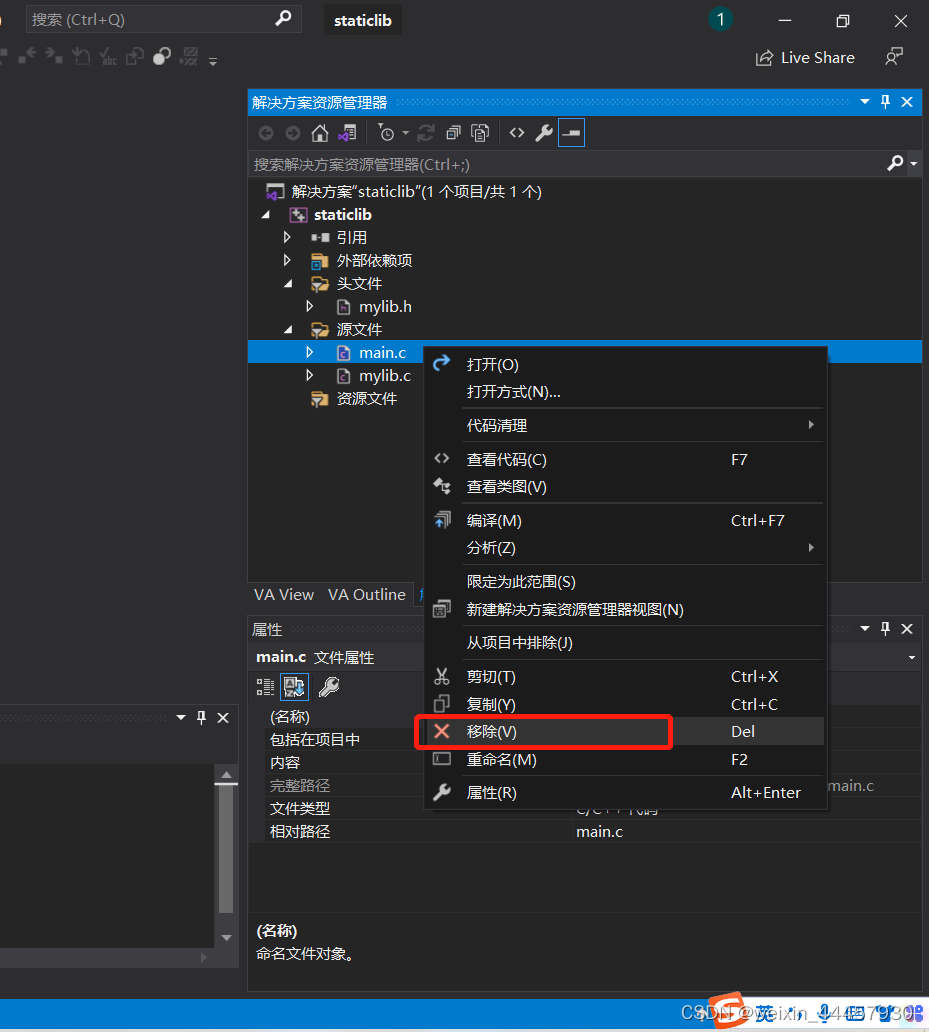Choose 查看类图(V) in context menu

(x=624, y=487)
